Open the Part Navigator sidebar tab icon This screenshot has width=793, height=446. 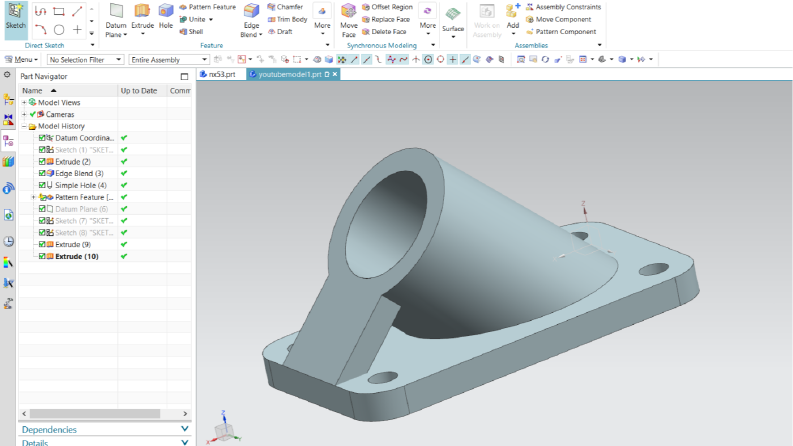click(8, 141)
